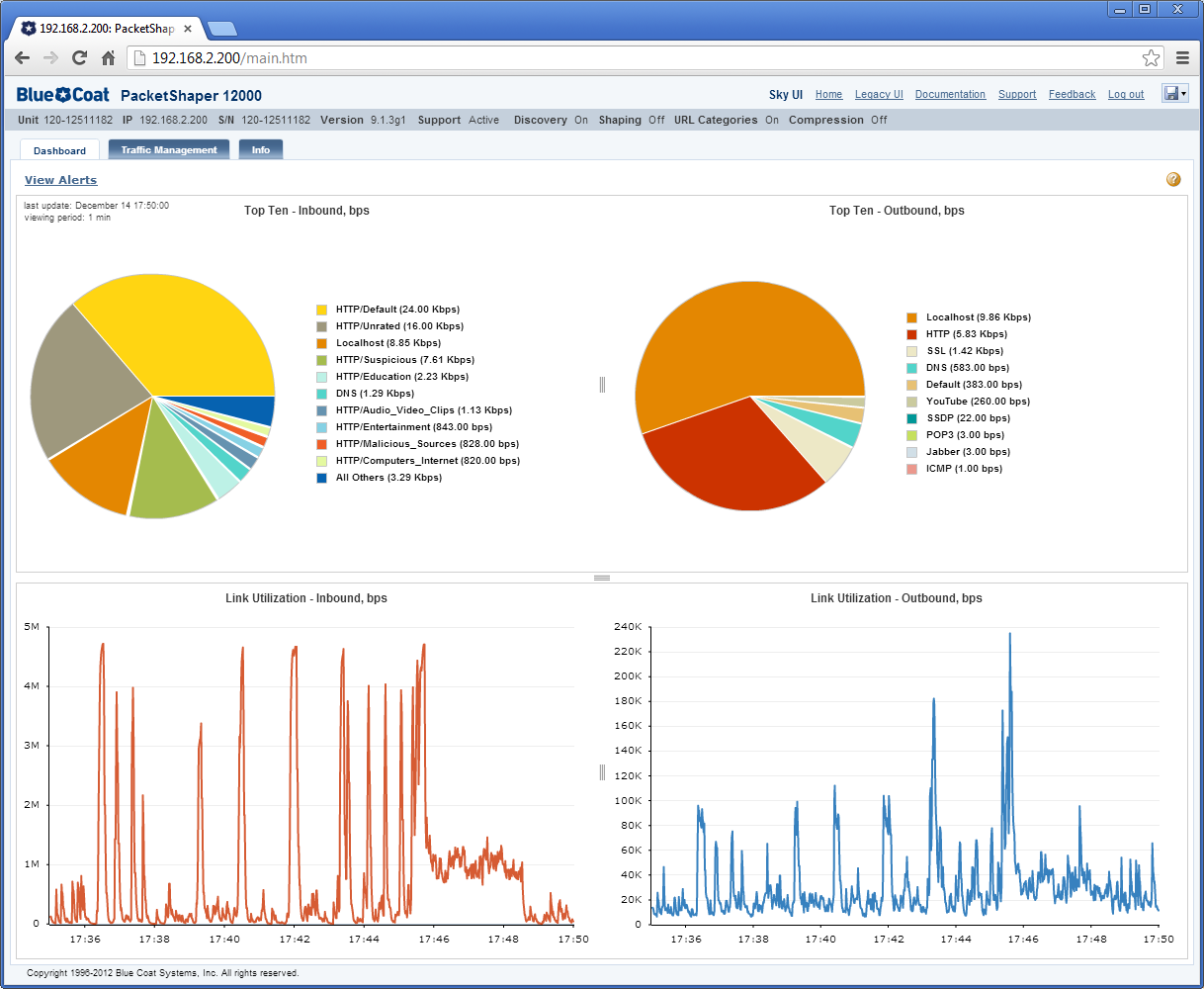Click the yellow HTTP/Default legend swatch
The image size is (1204, 989).
tap(321, 310)
